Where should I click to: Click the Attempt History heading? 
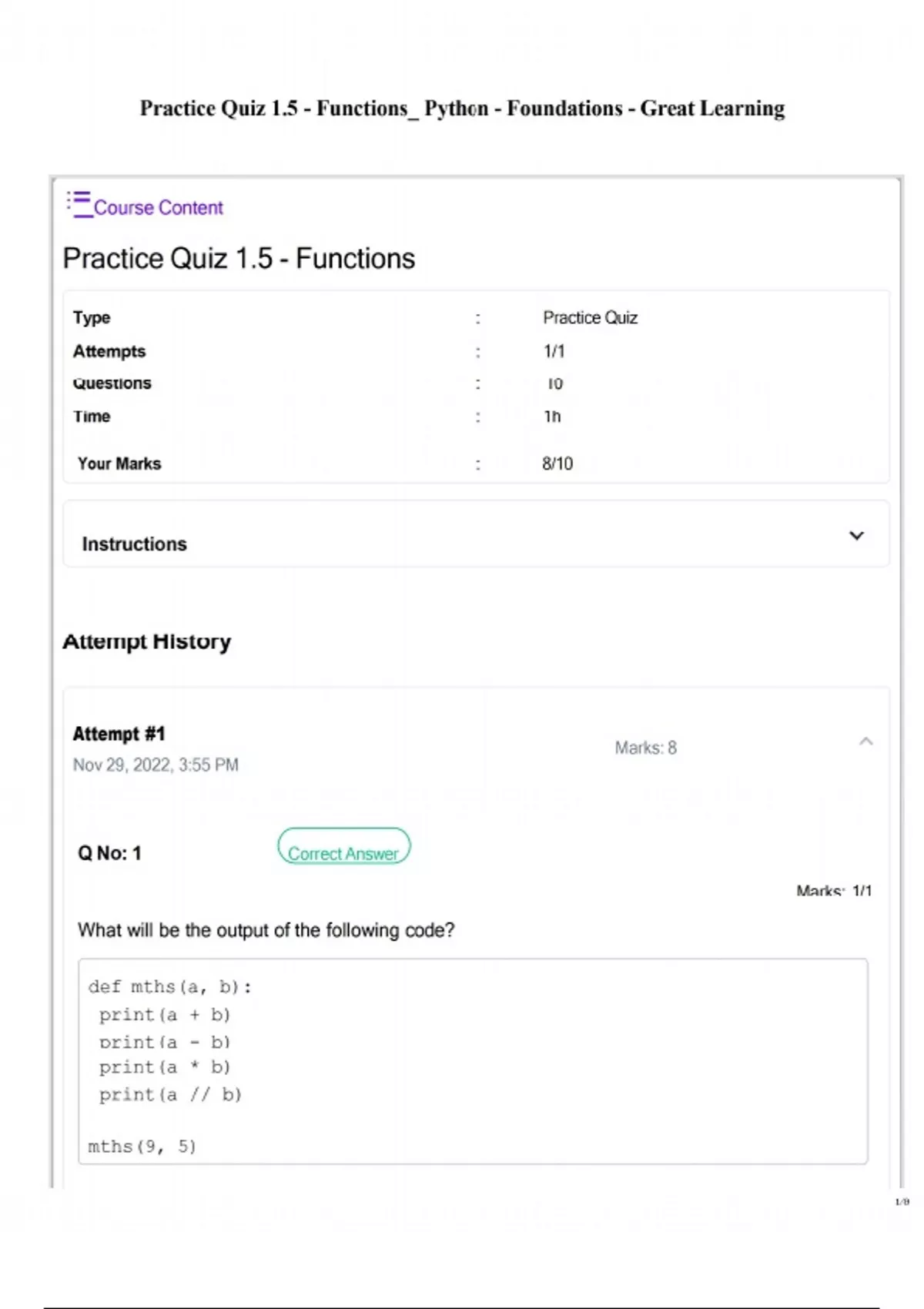tap(146, 641)
